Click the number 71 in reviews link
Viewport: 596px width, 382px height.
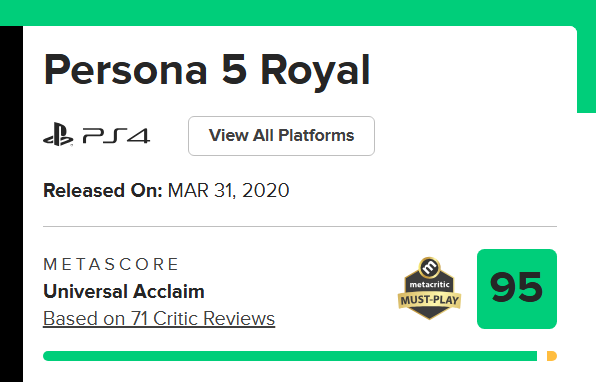point(140,319)
